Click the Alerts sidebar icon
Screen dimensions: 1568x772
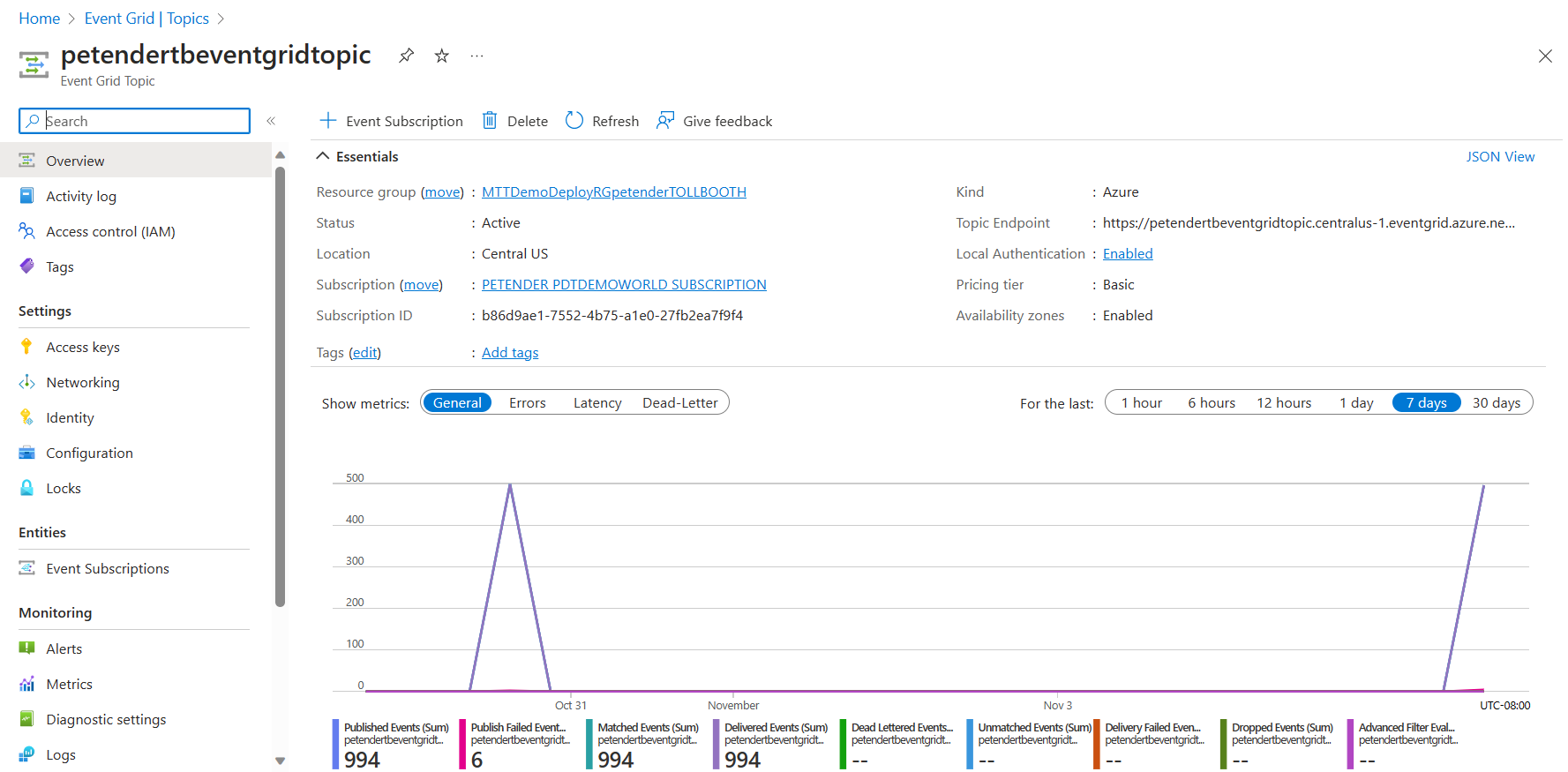(x=27, y=648)
